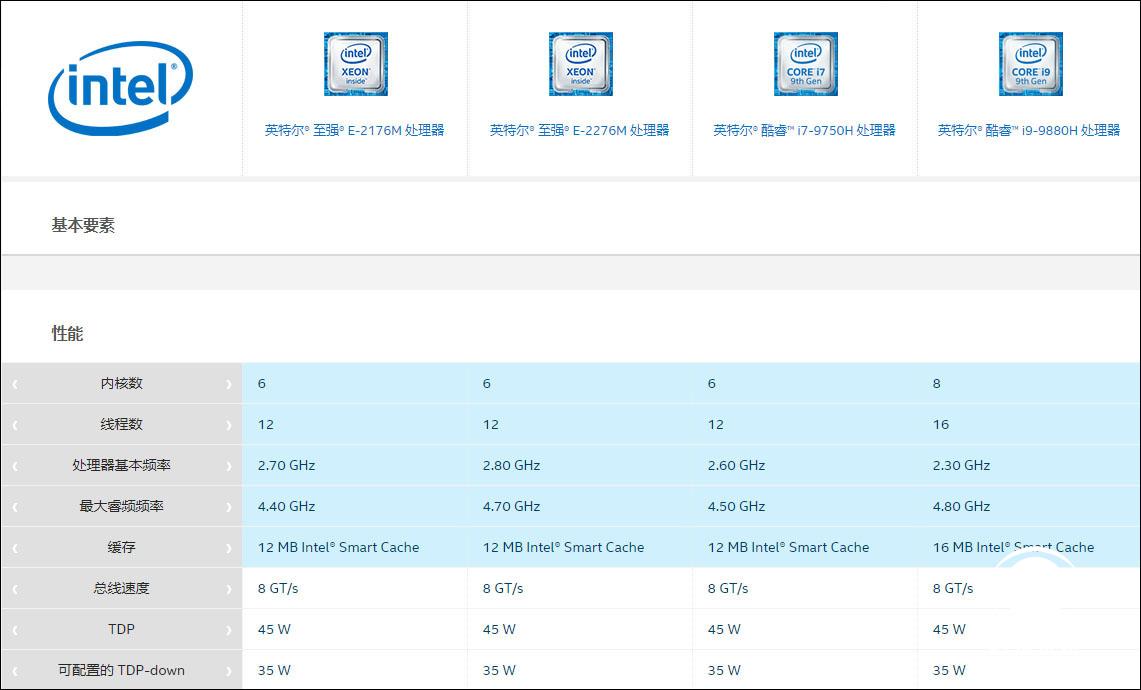
Task: Open 英特尔 至强 E-2176M 处理器 link
Action: click(x=354, y=130)
